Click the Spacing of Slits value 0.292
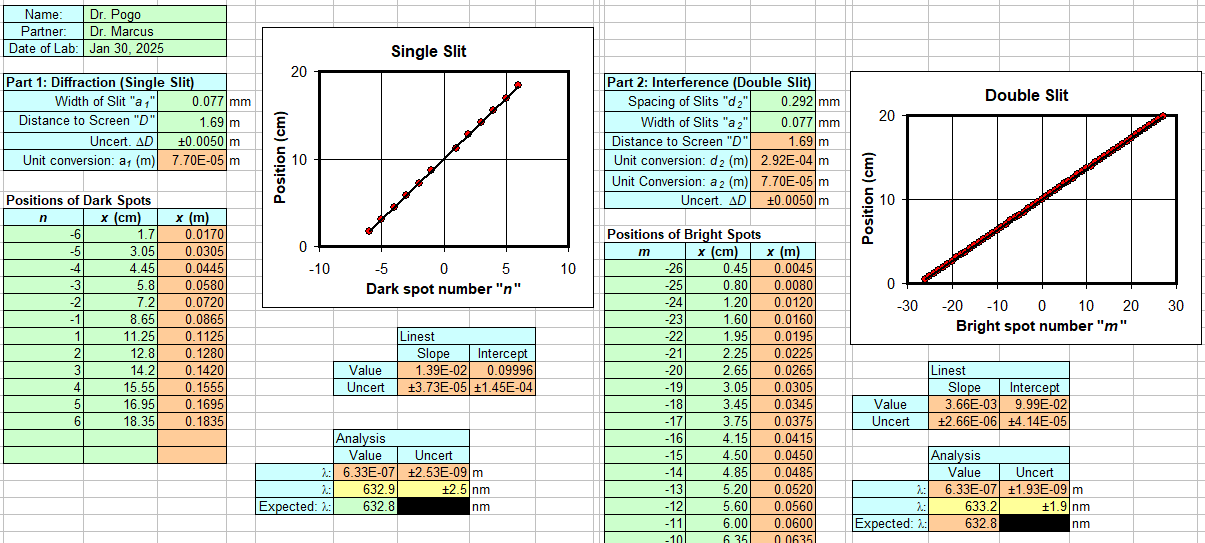Image resolution: width=1205 pixels, height=543 pixels. [x=783, y=101]
